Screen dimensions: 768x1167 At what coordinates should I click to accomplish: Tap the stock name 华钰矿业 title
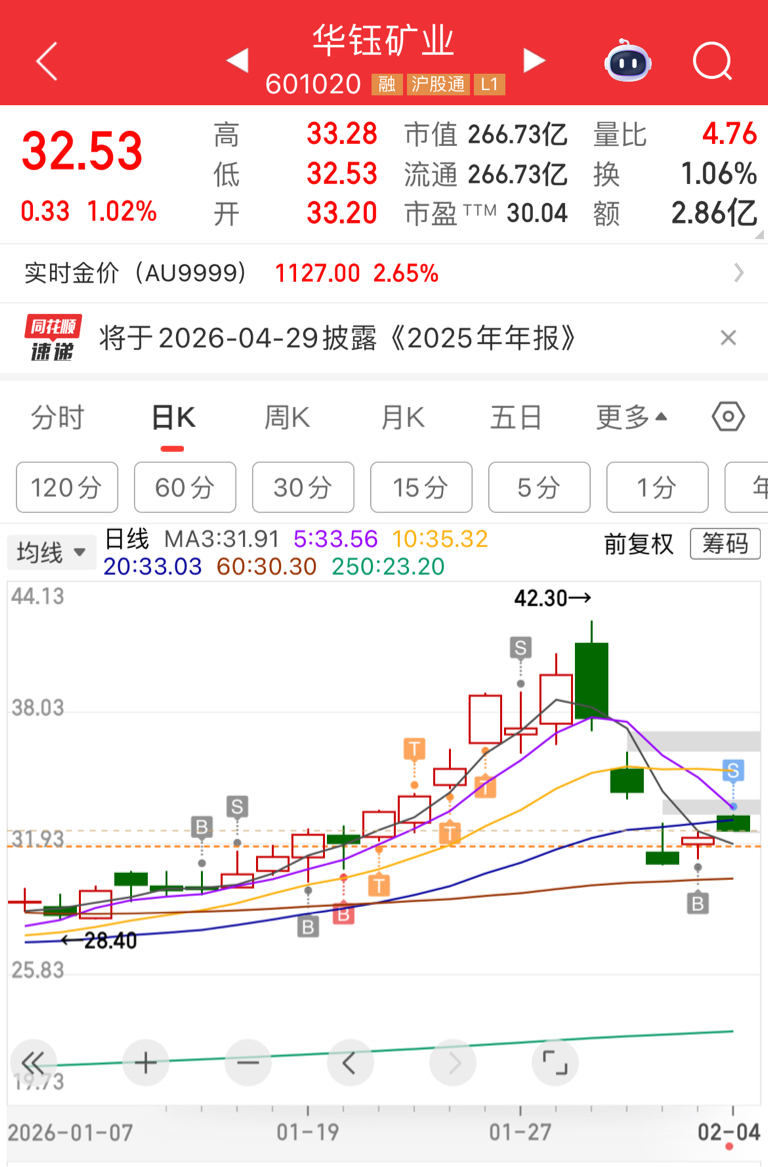[383, 39]
